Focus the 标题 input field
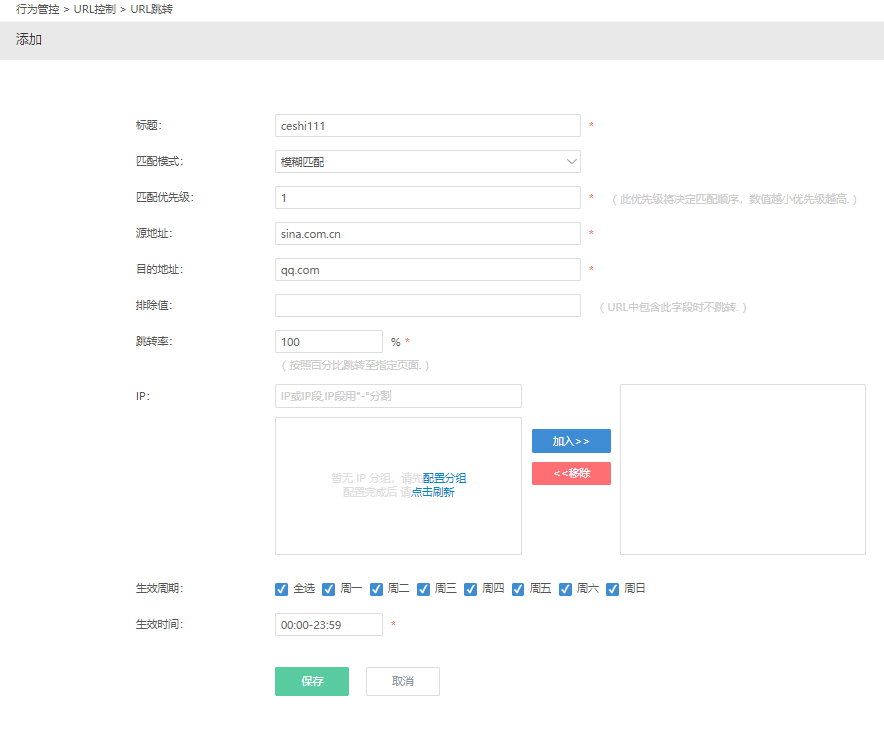Screen dimensions: 884x746 tap(427, 126)
